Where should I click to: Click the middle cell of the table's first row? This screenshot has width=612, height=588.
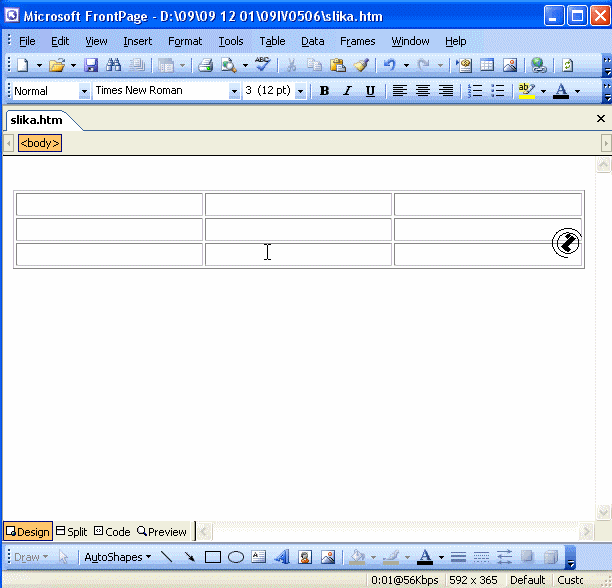click(x=298, y=204)
